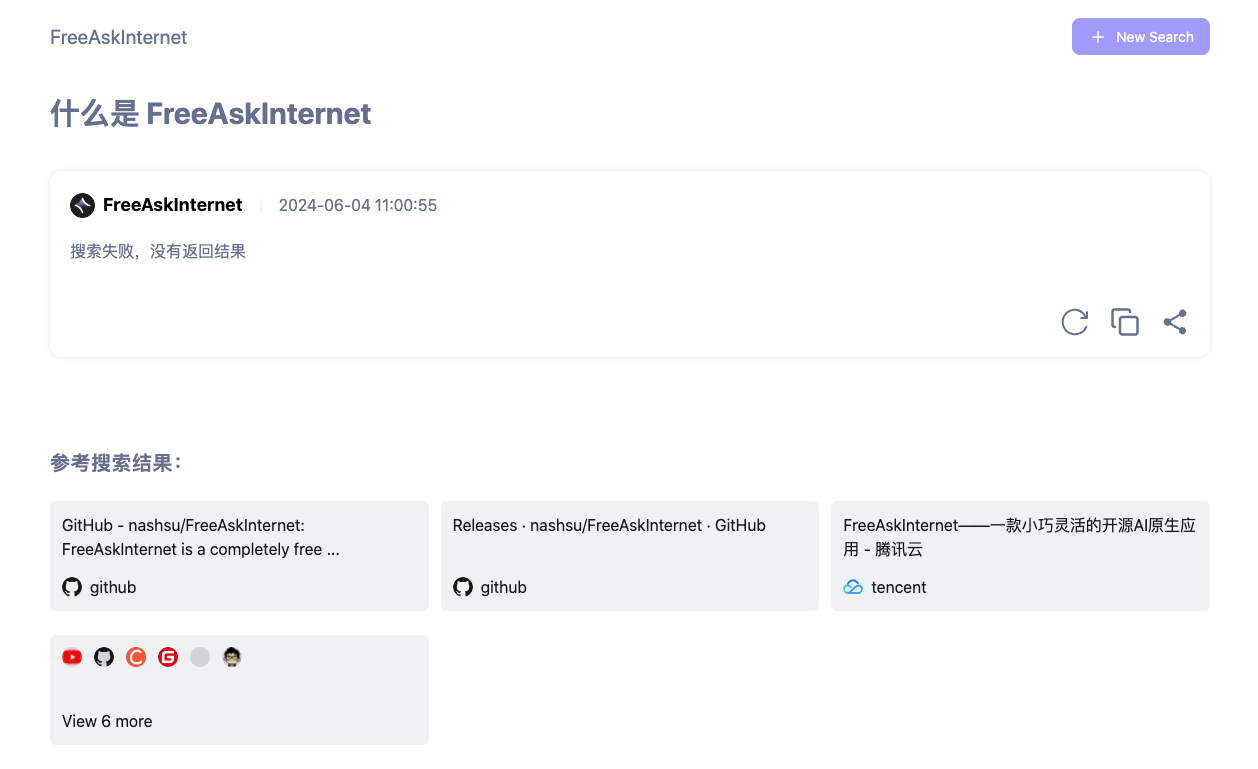Image resolution: width=1258 pixels, height=769 pixels.
Task: Open the GitHub nashsu/FreeAskInternet result card
Action: coord(239,556)
